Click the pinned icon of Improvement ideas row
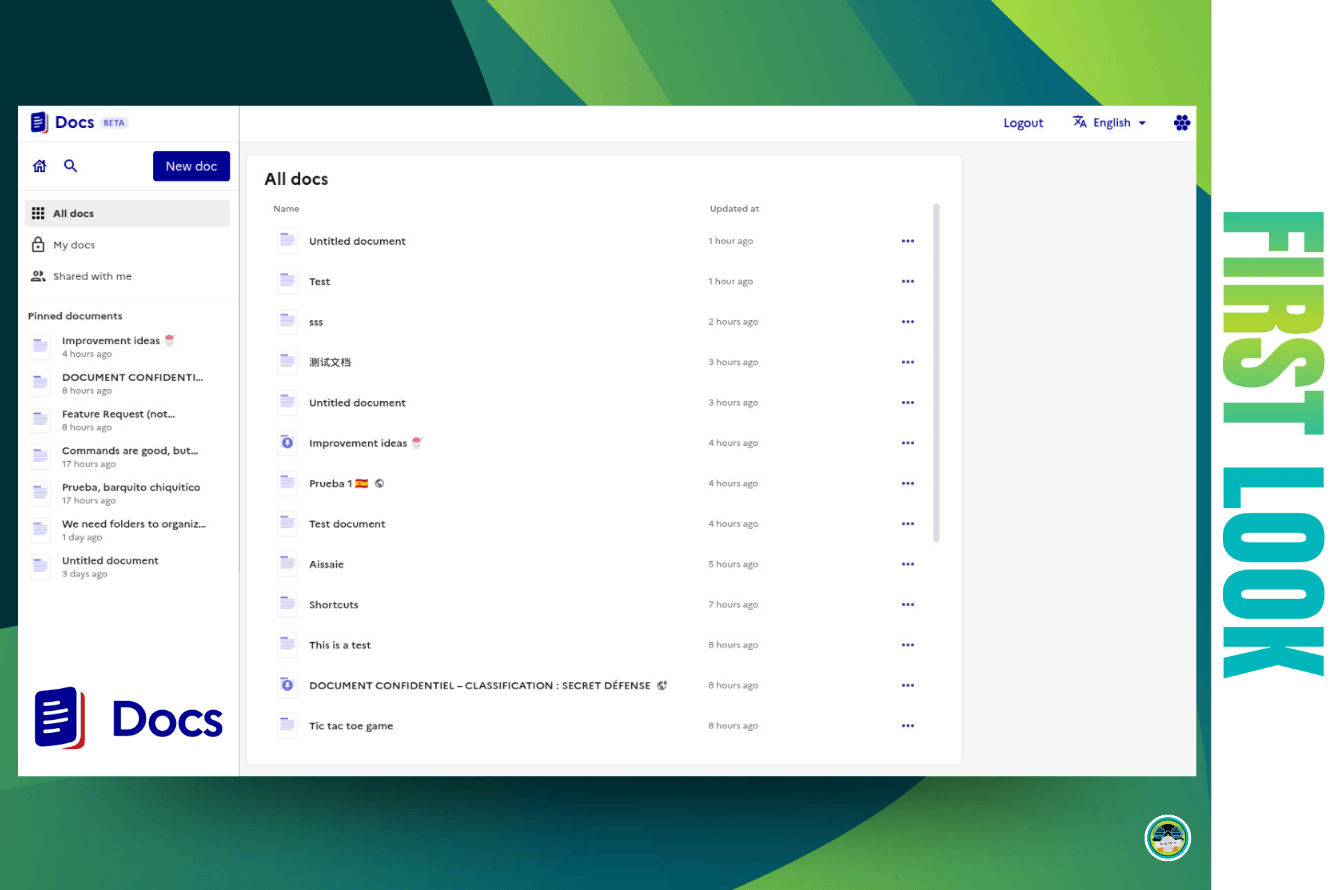 (287, 443)
